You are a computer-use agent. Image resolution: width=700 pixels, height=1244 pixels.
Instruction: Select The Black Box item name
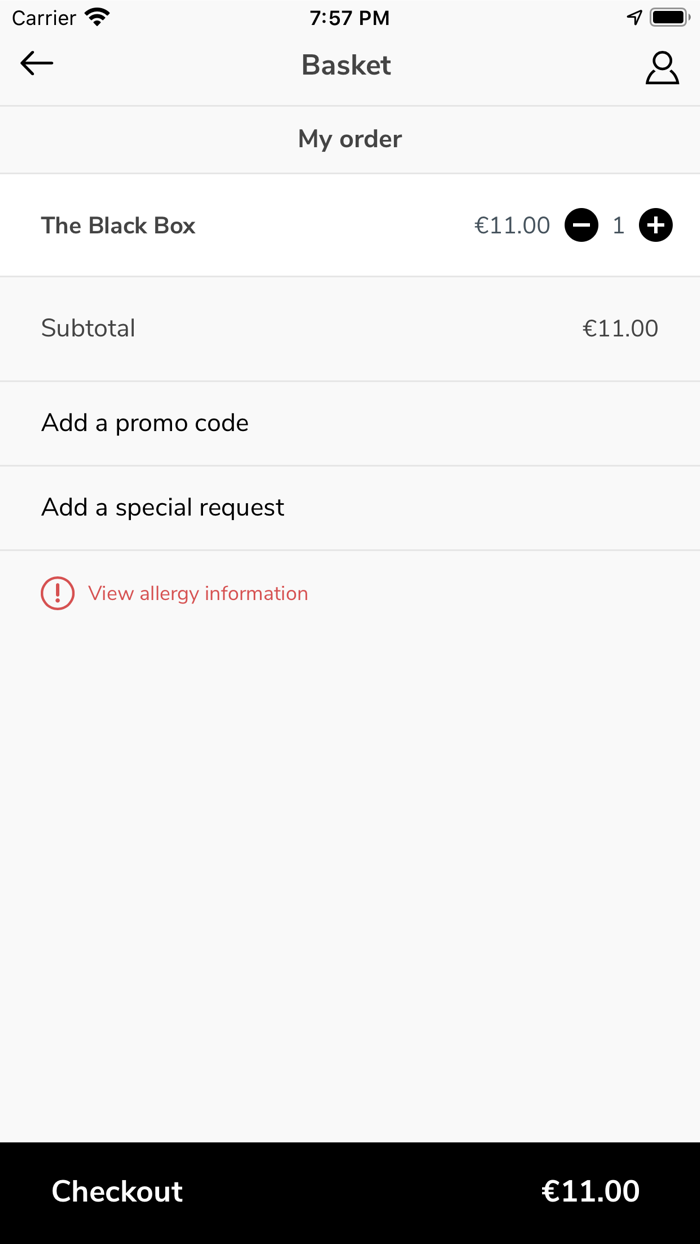point(118,226)
